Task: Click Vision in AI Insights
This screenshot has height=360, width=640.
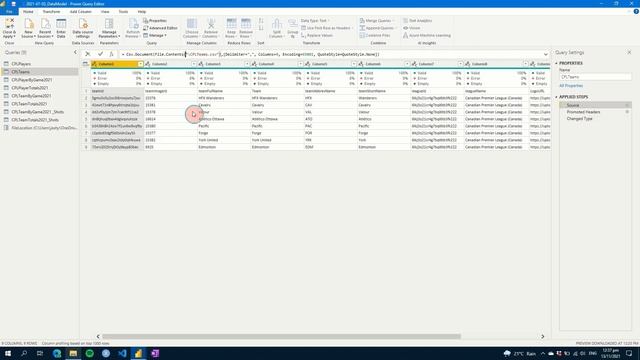Action: pyautogui.click(x=411, y=28)
